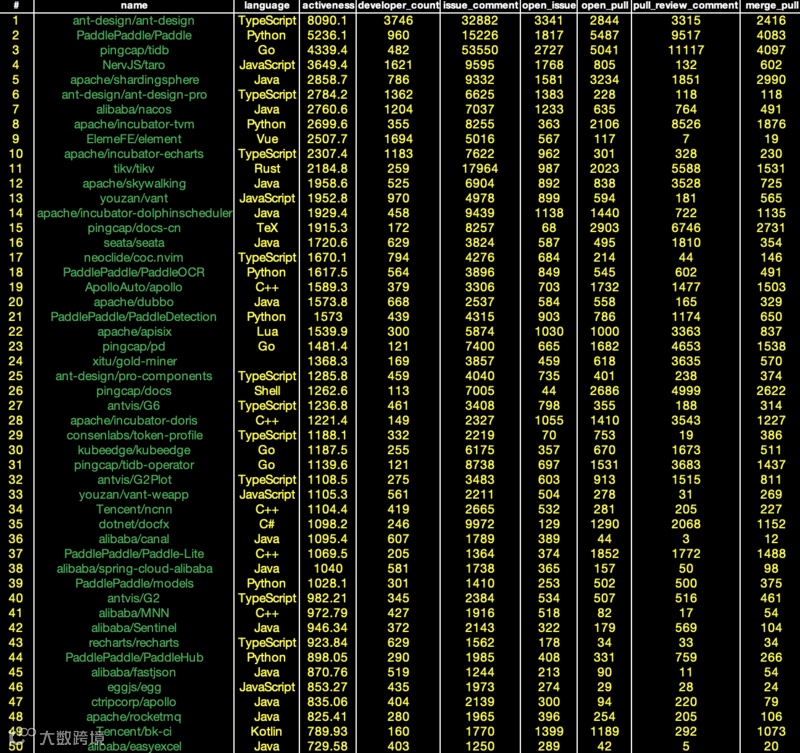Viewport: 800px width, 753px height.
Task: Click alibaba/fastjson repository name
Action: click(134, 672)
